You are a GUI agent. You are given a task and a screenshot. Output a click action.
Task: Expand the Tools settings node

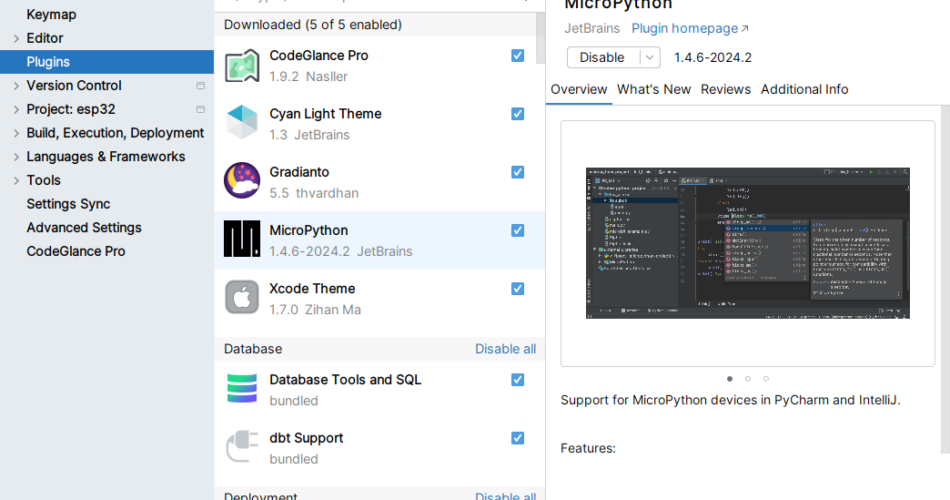click(16, 180)
